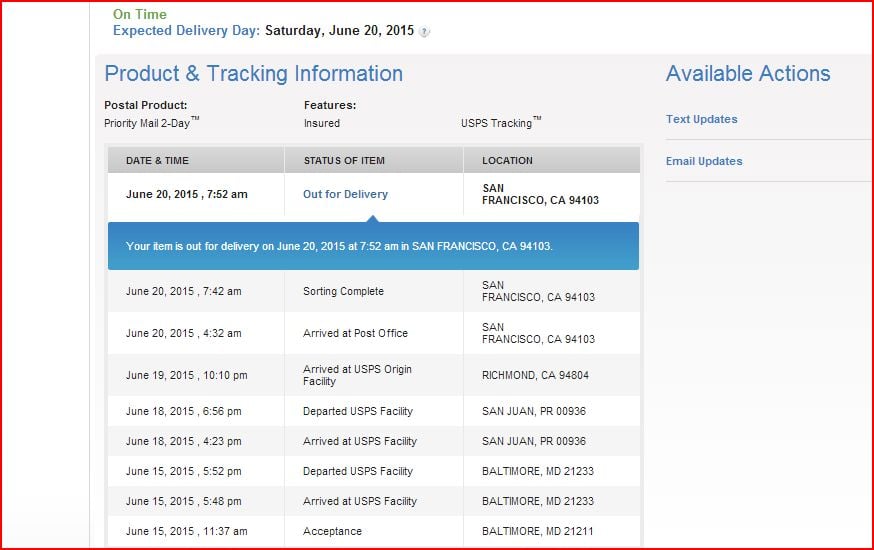Click the Available Actions heading

[748, 74]
